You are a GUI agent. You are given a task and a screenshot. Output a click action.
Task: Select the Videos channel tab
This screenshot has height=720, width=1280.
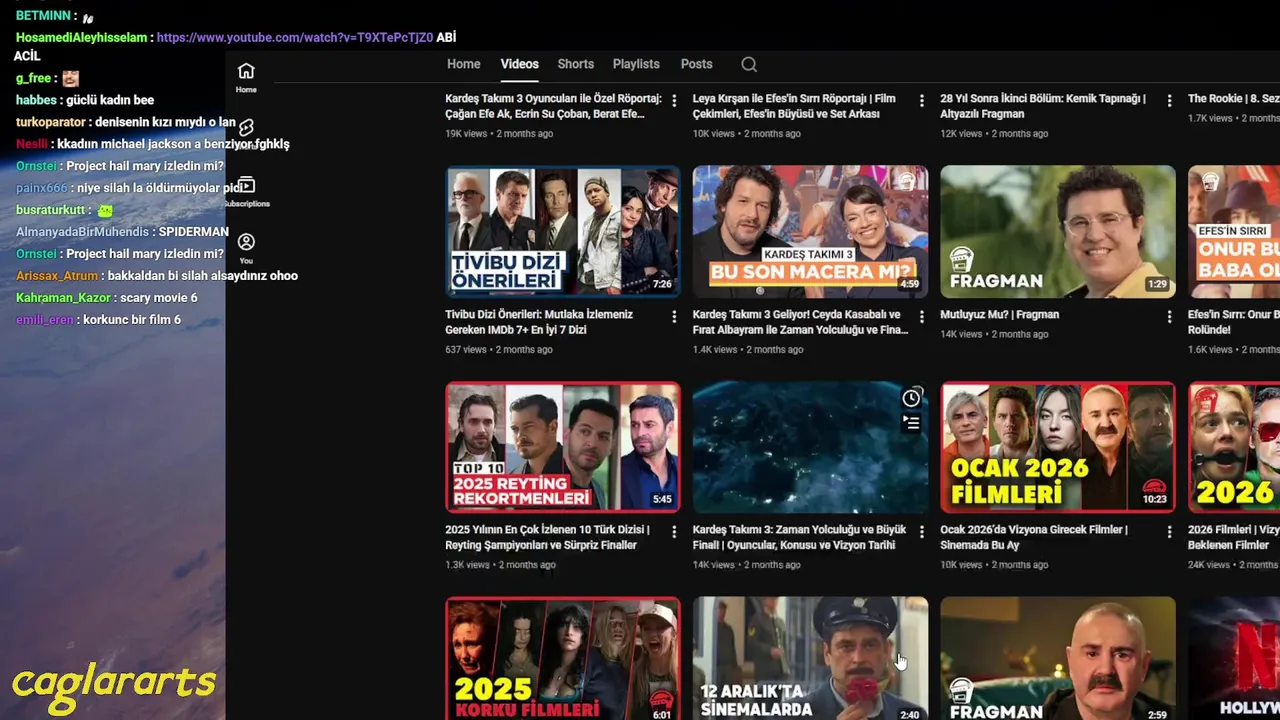519,64
